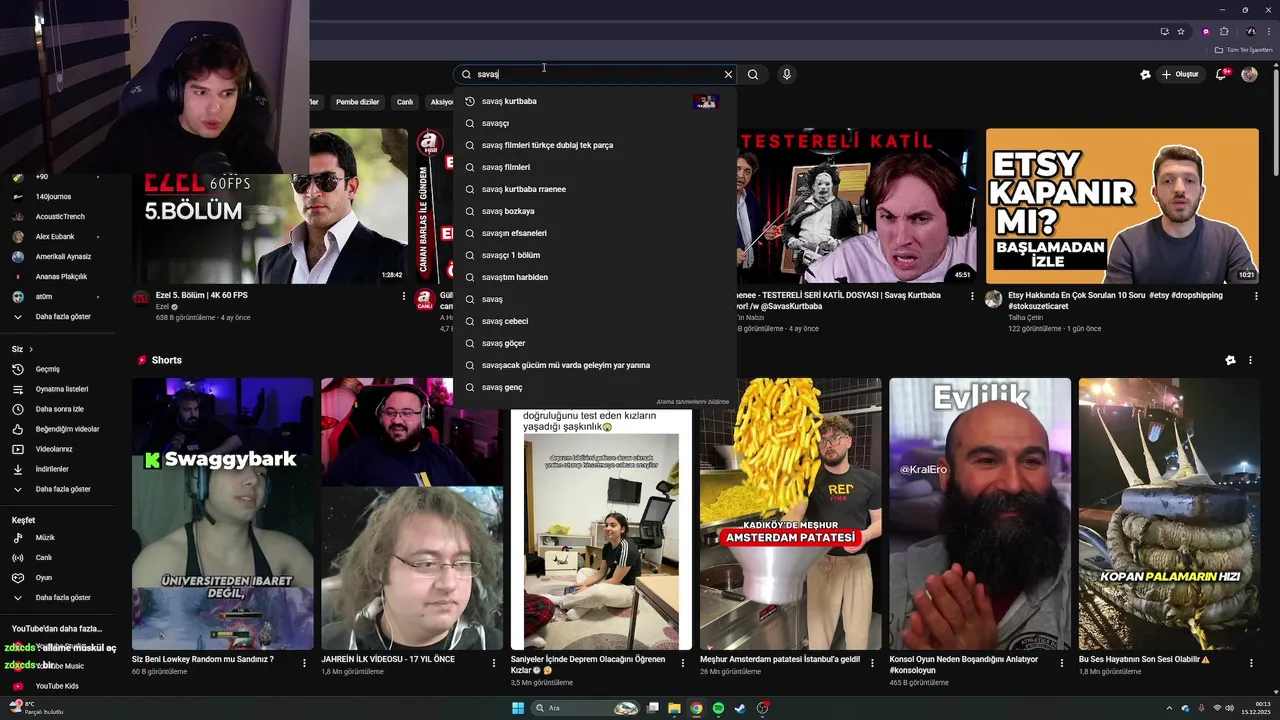Expand the Siz section chevron

(31, 349)
